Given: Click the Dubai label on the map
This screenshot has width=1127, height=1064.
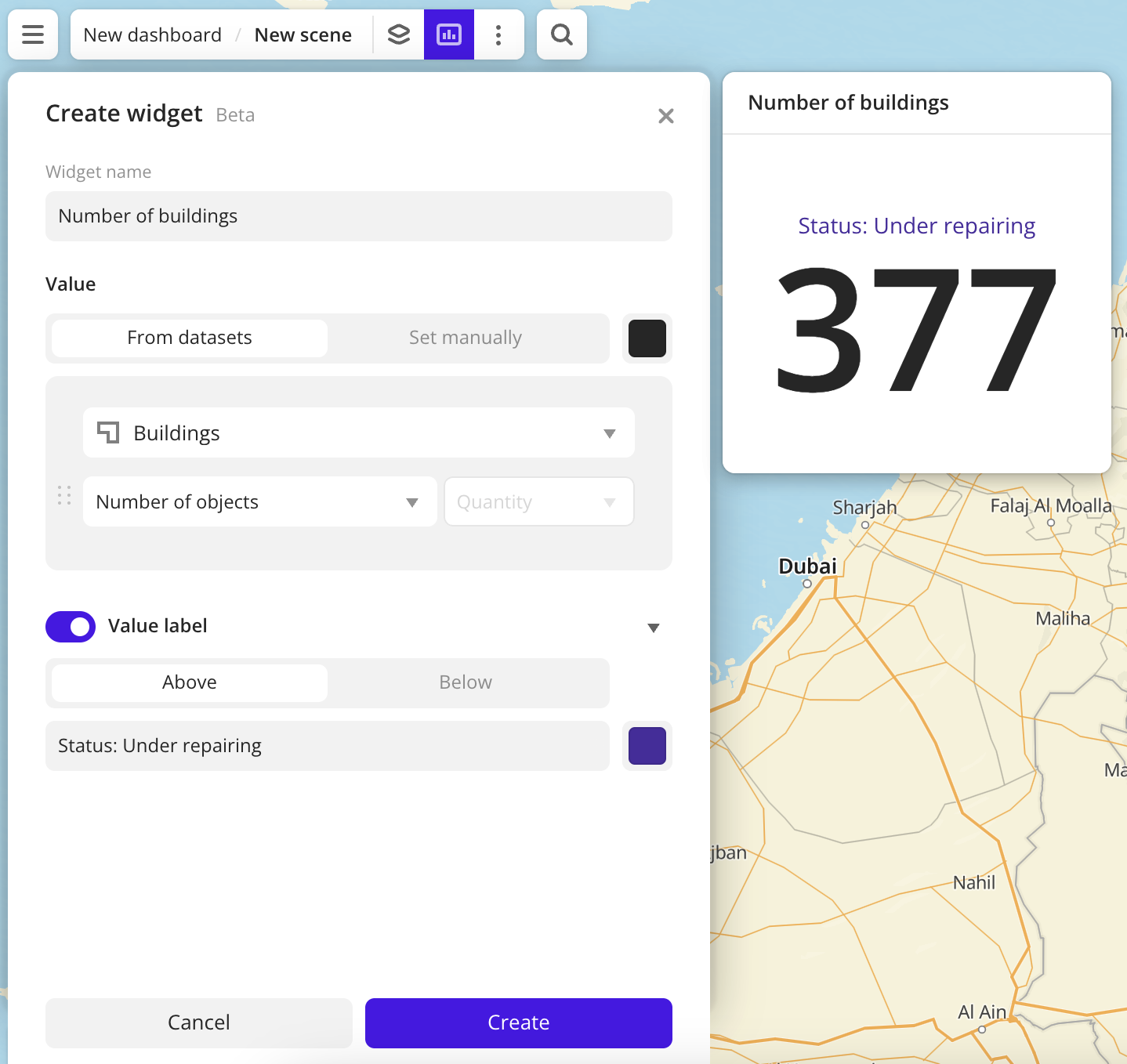Looking at the screenshot, I should tap(807, 566).
